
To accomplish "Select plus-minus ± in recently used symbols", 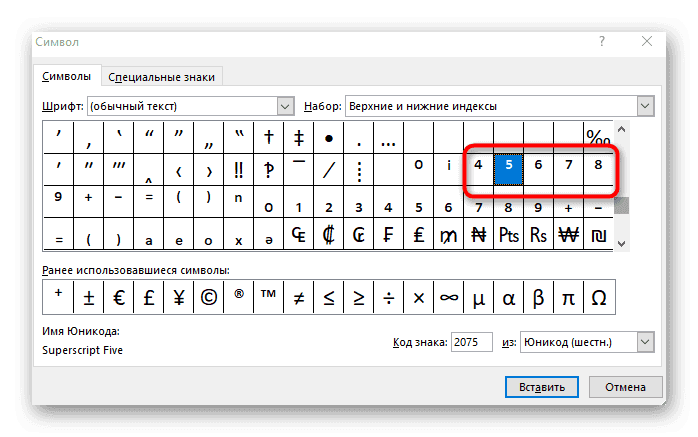I will click(89, 297).
